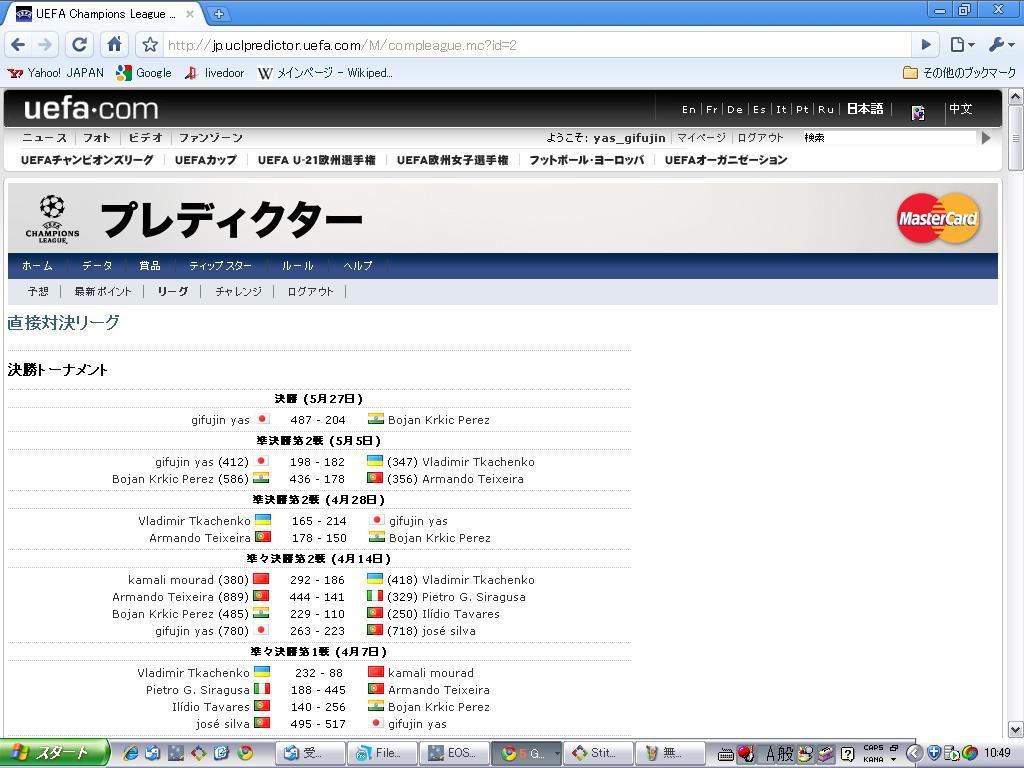
Task: Open the ニュース section
Action: [44, 138]
